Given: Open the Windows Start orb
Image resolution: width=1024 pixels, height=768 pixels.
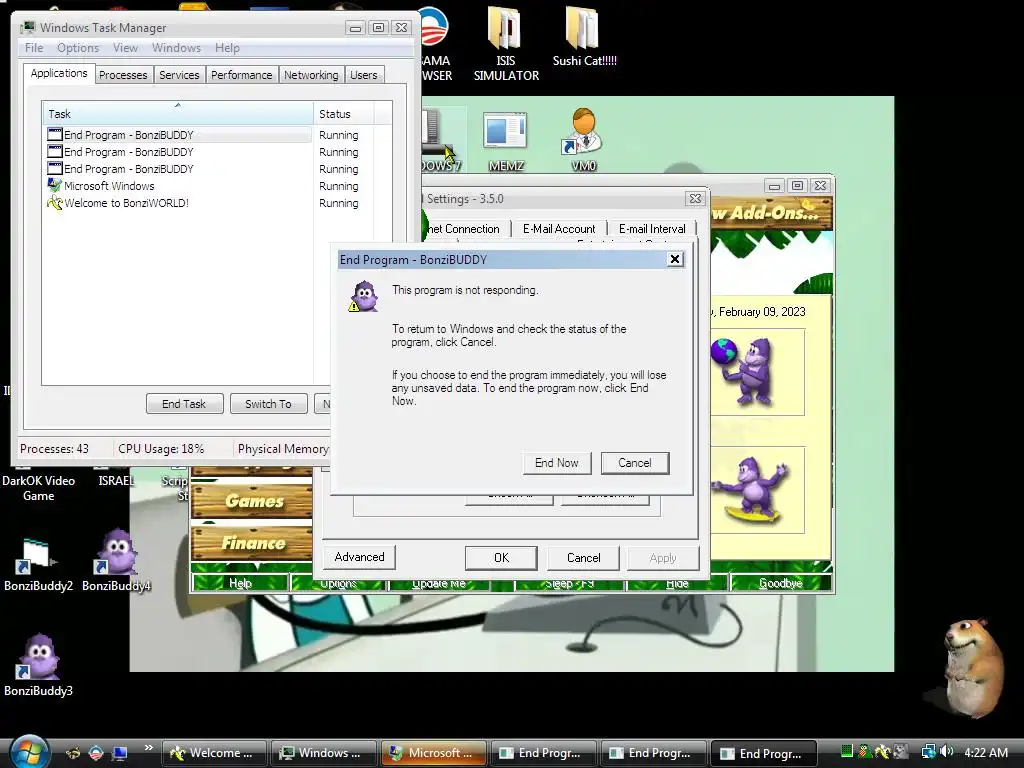Looking at the screenshot, I should [29, 752].
